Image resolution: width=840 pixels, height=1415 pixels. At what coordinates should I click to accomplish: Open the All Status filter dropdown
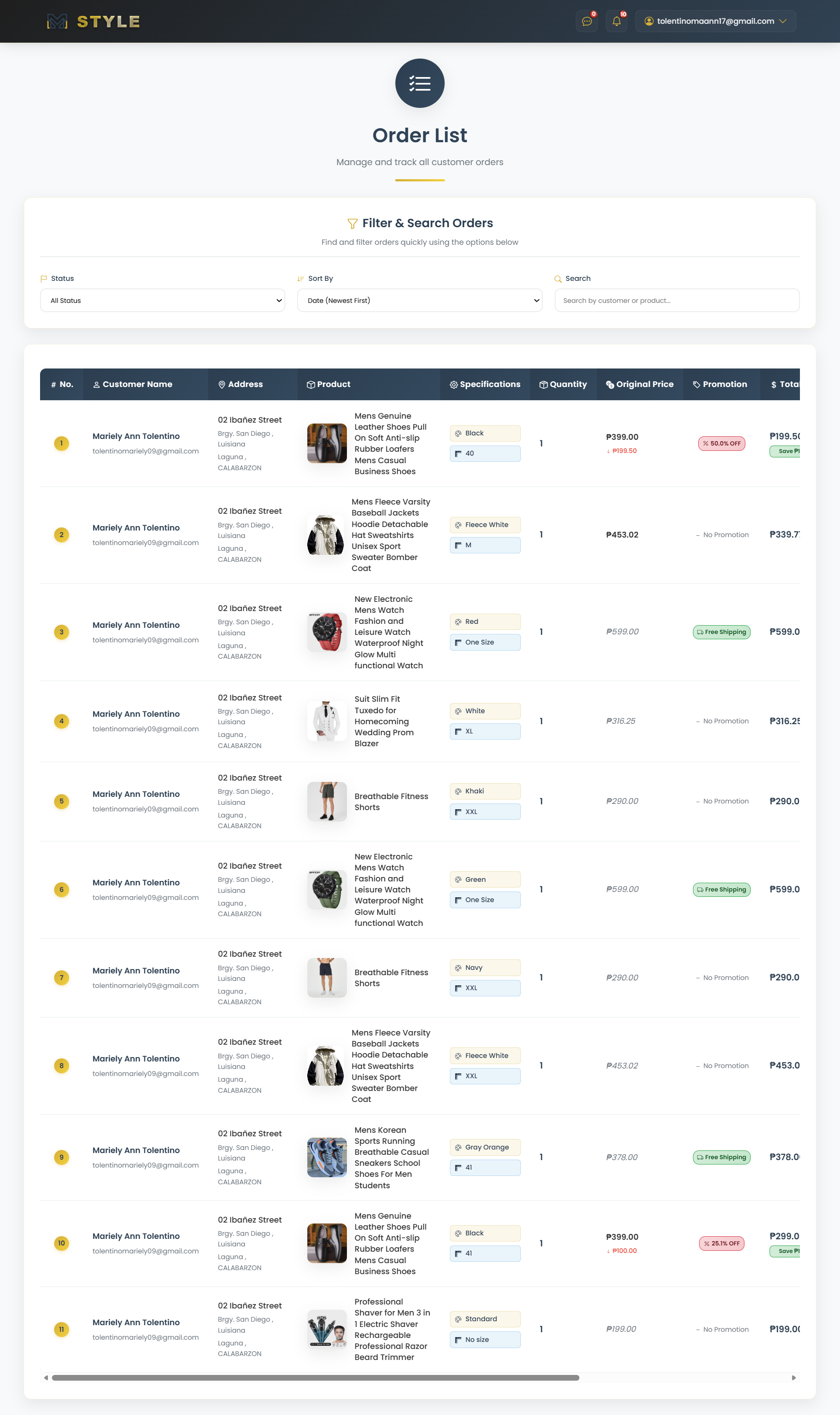point(162,300)
